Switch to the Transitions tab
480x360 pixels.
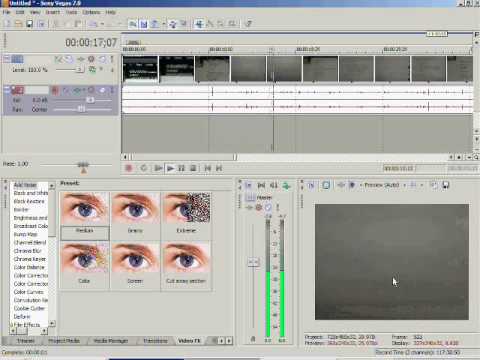(155, 341)
